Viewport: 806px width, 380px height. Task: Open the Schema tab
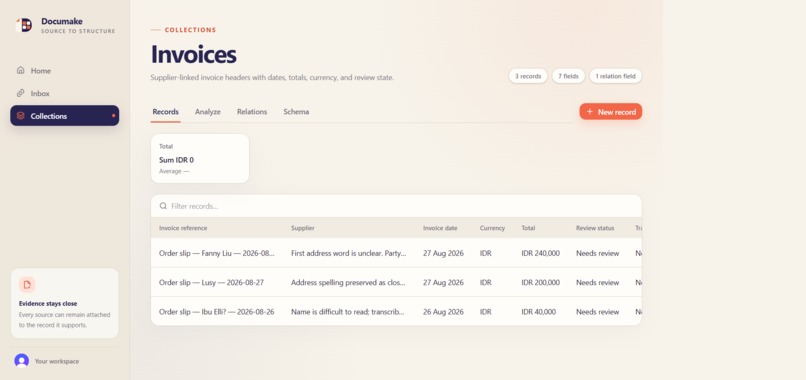(x=296, y=112)
